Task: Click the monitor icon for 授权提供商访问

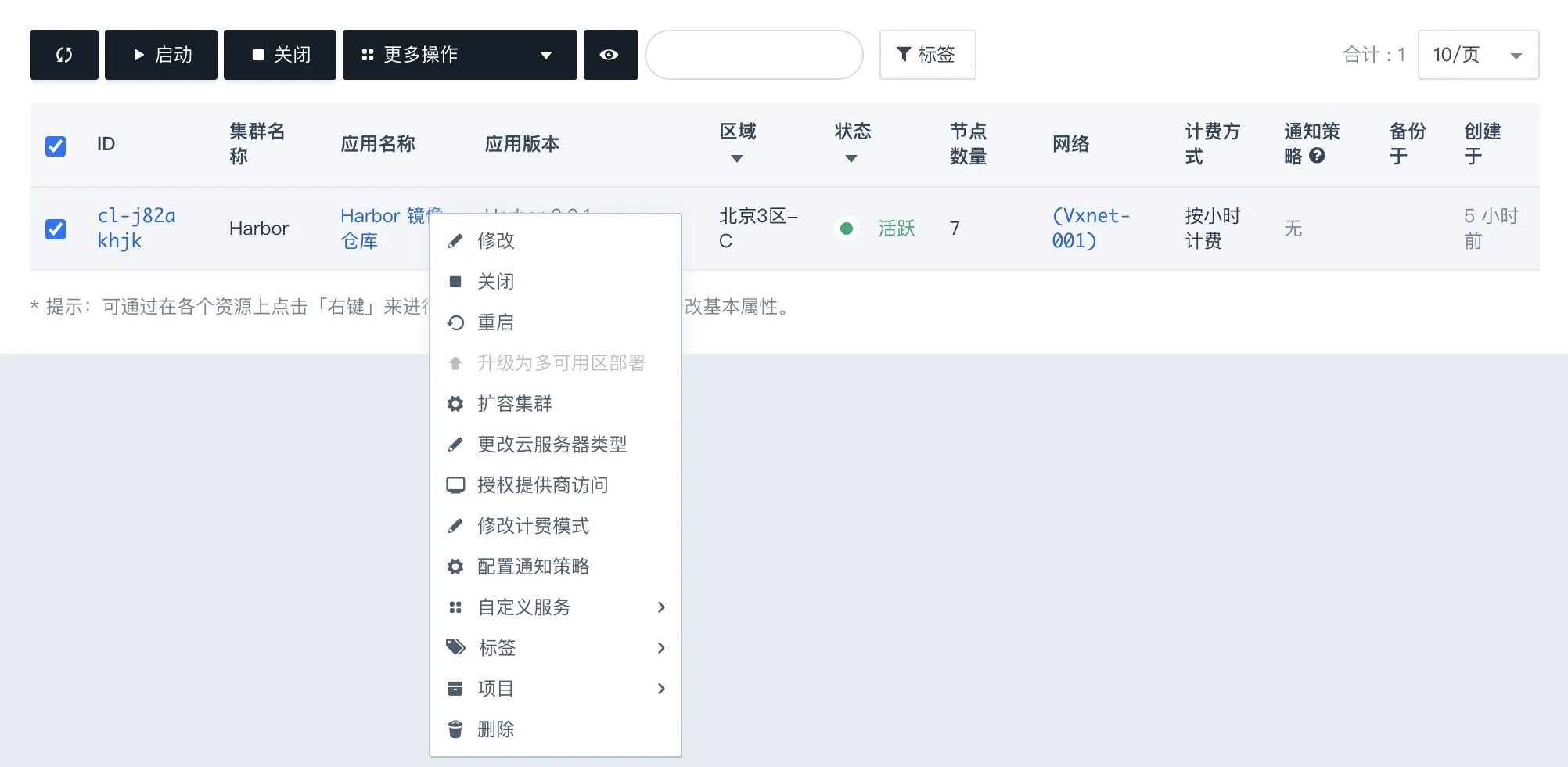Action: click(455, 485)
